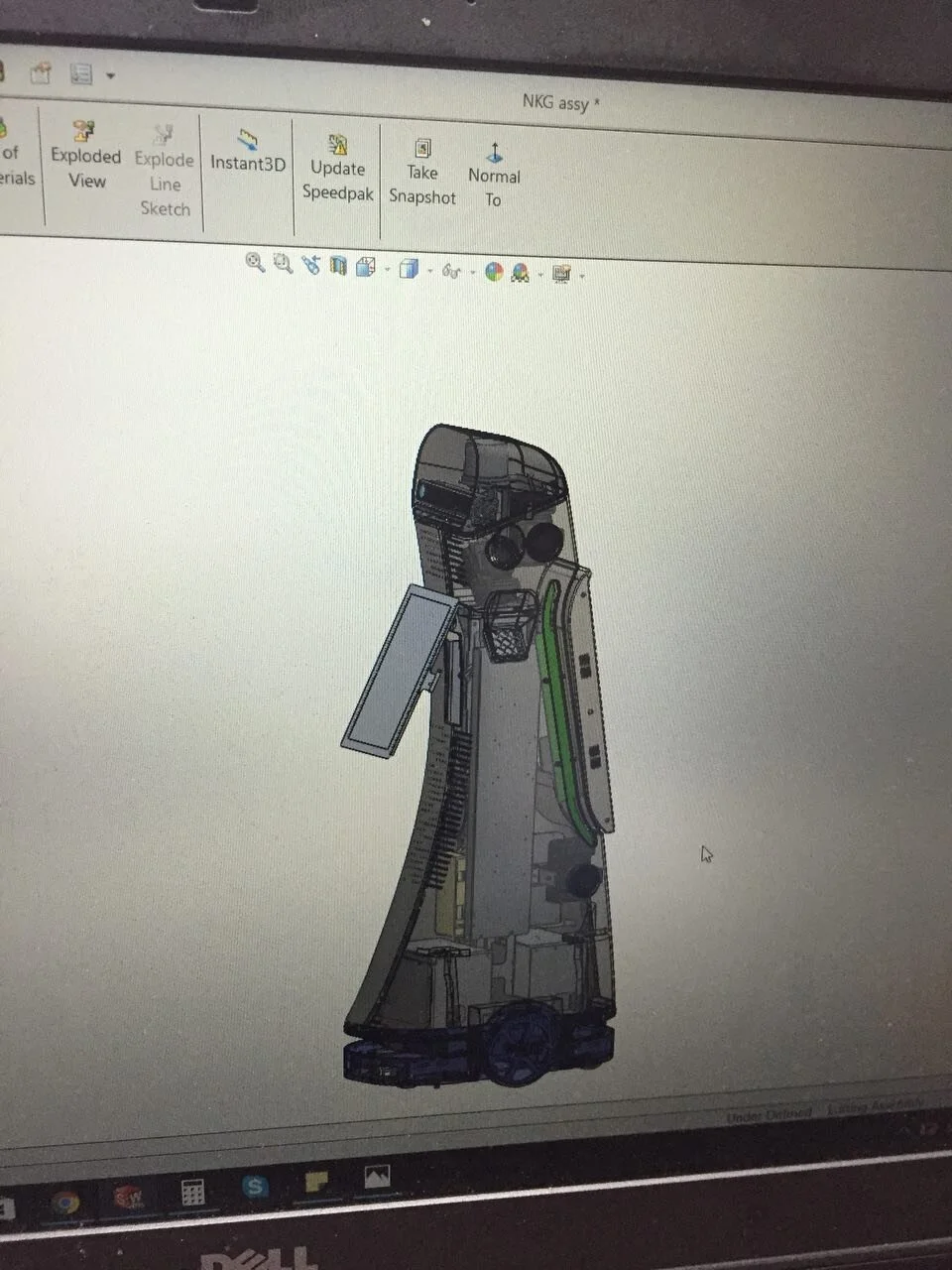Click the Apply Scene icon
Image resolution: width=952 pixels, height=1270 pixels.
[x=520, y=273]
